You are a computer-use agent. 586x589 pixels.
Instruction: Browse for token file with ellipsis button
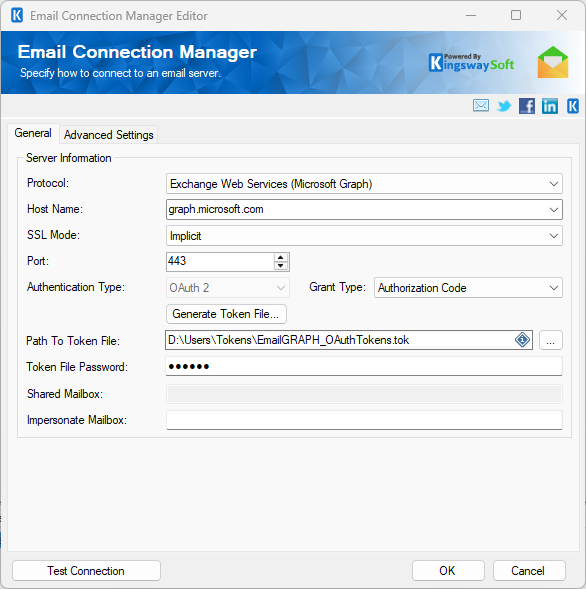pos(551,340)
